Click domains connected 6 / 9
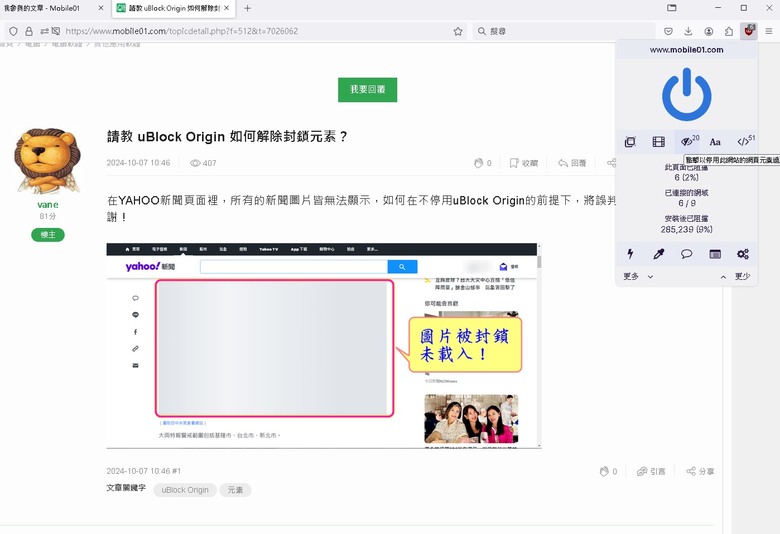 (686, 203)
